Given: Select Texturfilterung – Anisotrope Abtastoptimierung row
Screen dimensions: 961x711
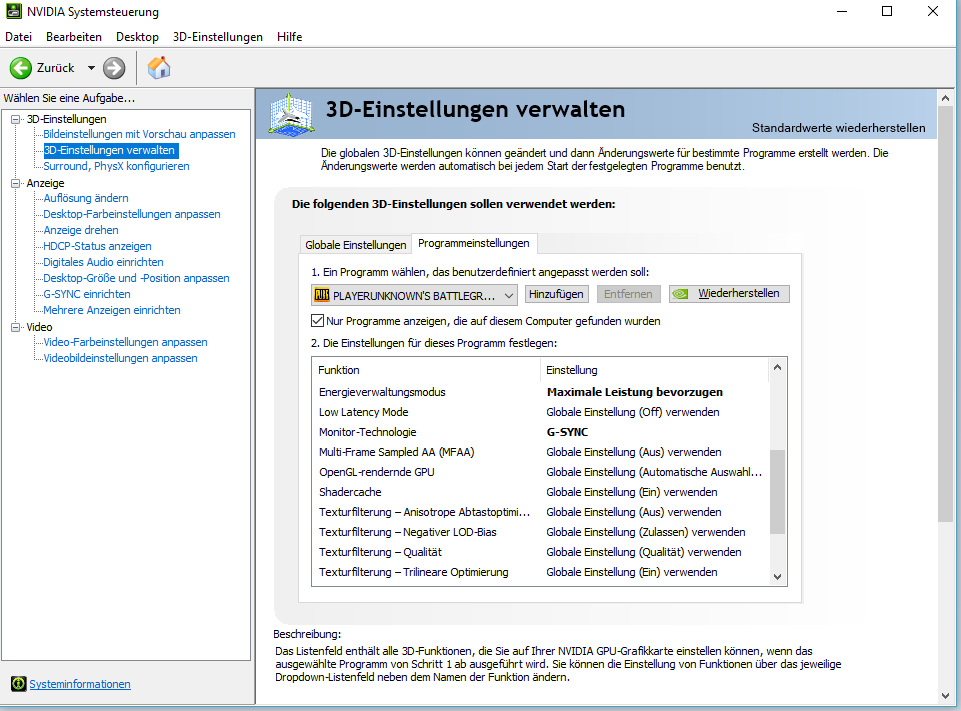Looking at the screenshot, I should pyautogui.click(x=541, y=512).
